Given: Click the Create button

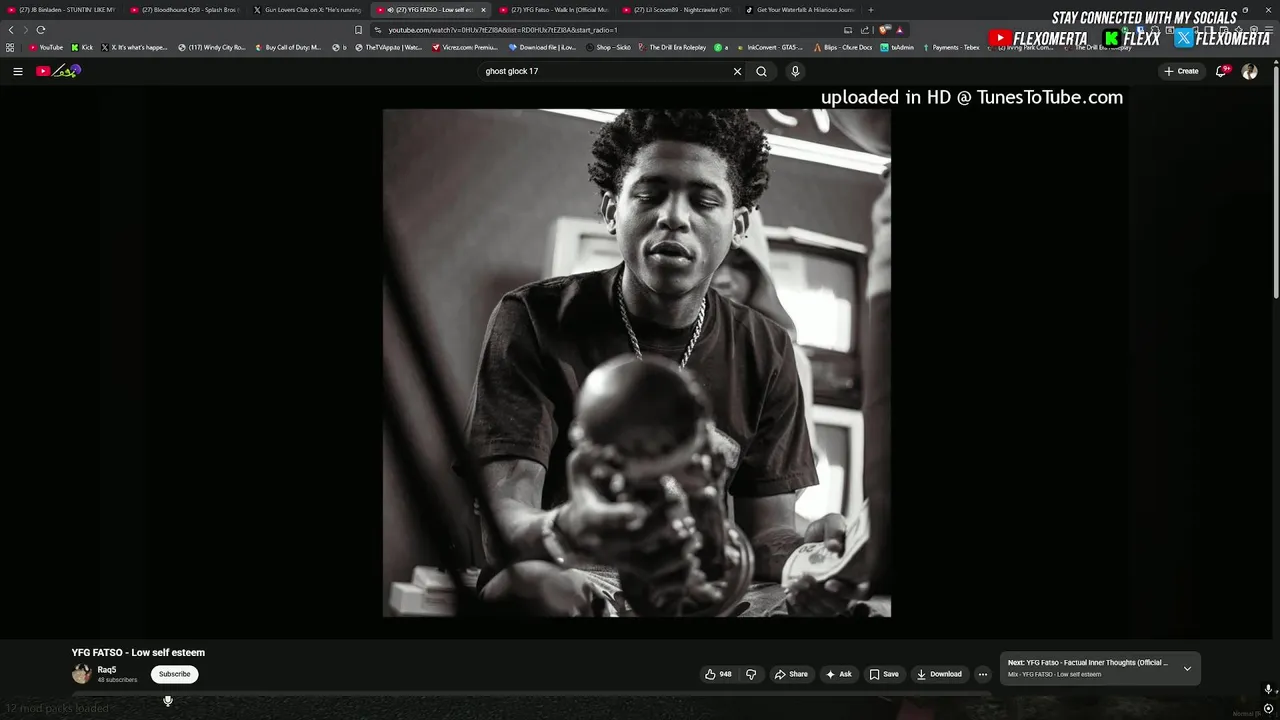Looking at the screenshot, I should point(1181,71).
